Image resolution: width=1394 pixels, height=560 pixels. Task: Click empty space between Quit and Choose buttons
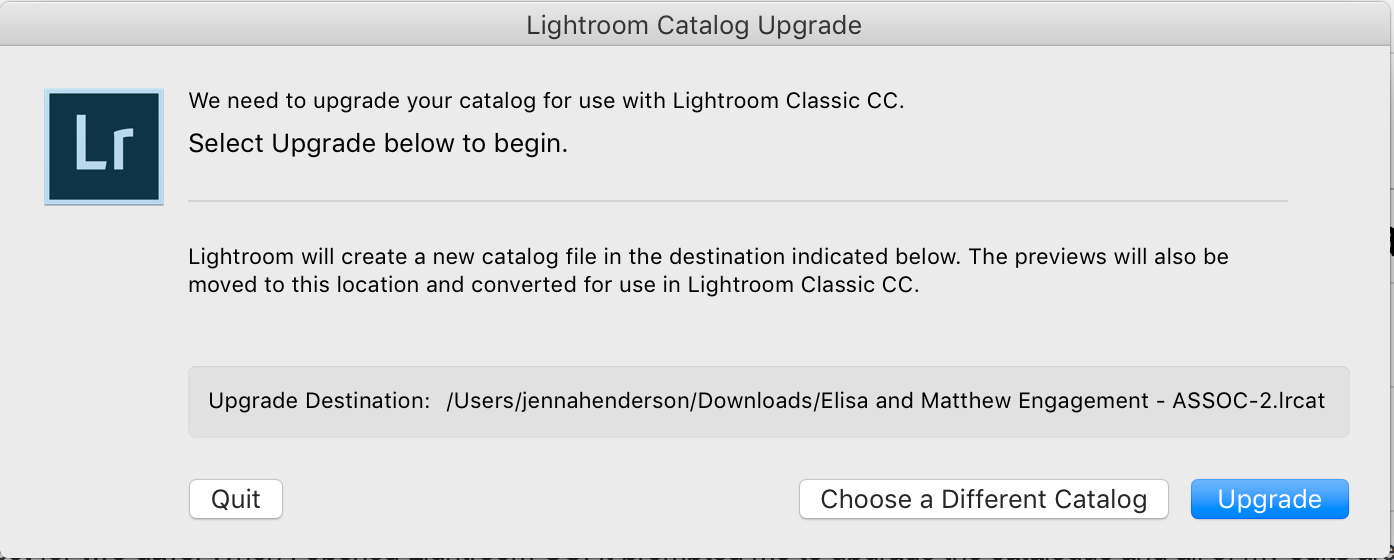pyautogui.click(x=540, y=499)
